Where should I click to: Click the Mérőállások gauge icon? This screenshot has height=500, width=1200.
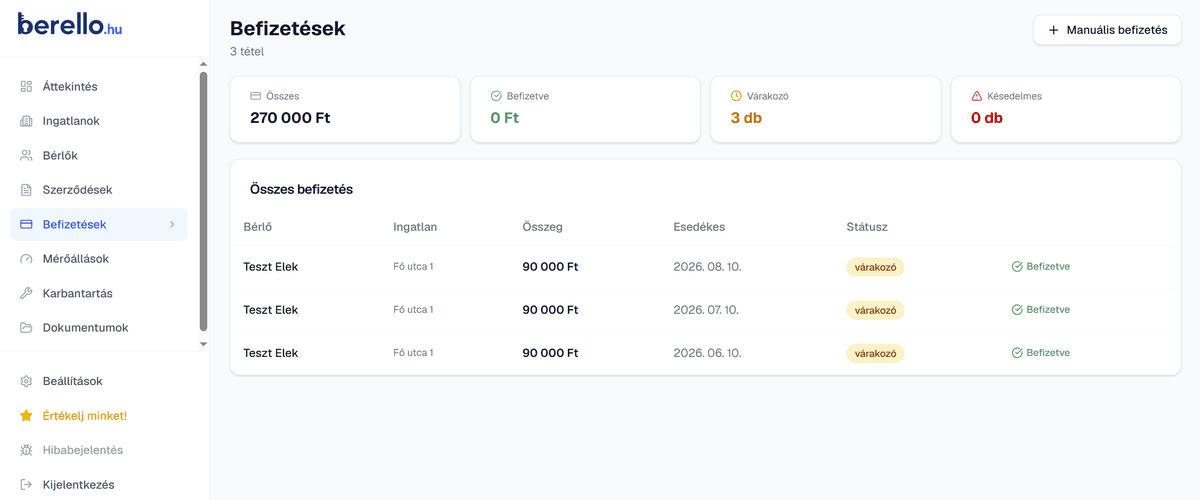point(27,259)
